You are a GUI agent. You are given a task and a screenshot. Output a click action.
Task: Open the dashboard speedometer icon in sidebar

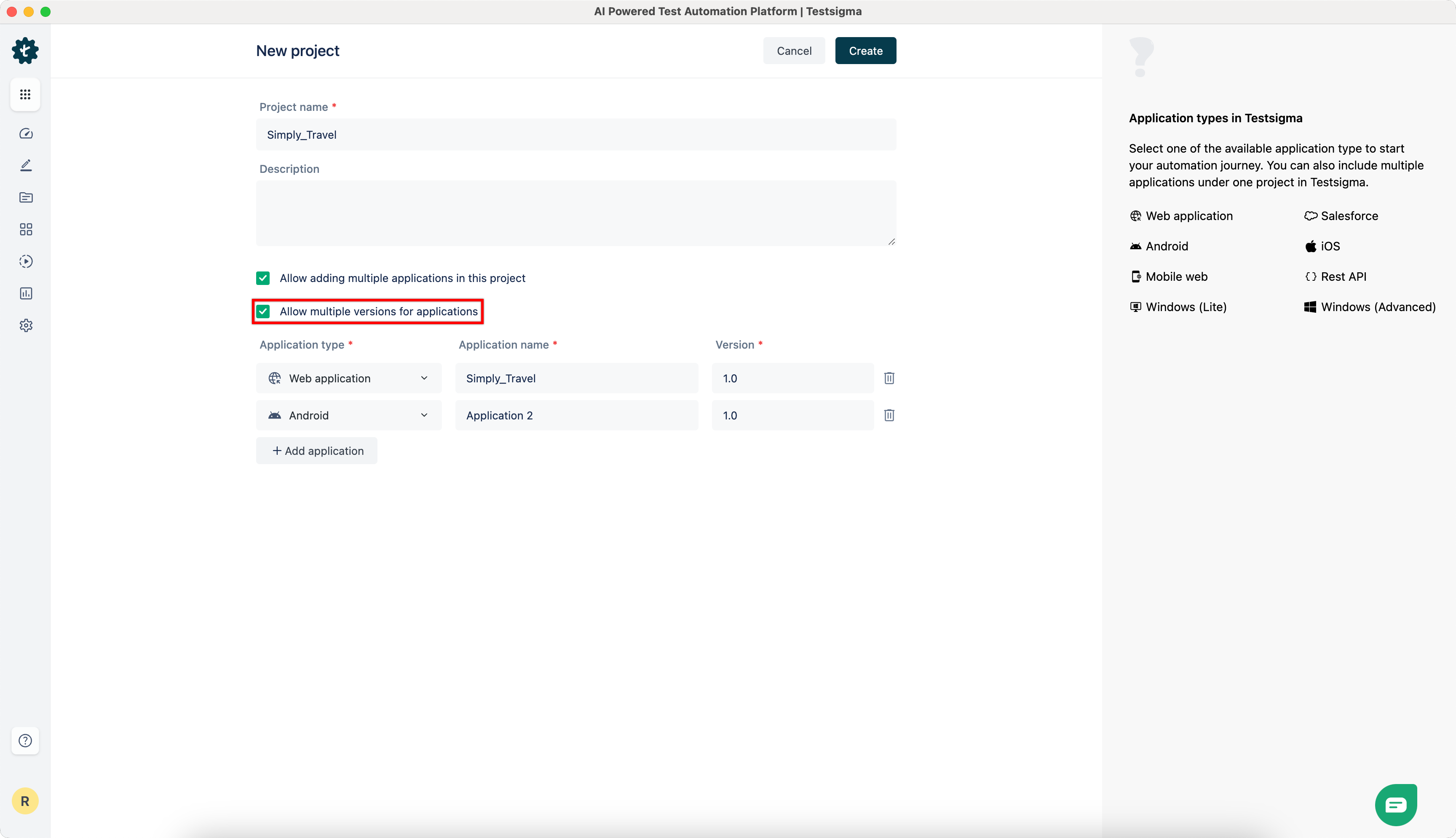point(26,134)
